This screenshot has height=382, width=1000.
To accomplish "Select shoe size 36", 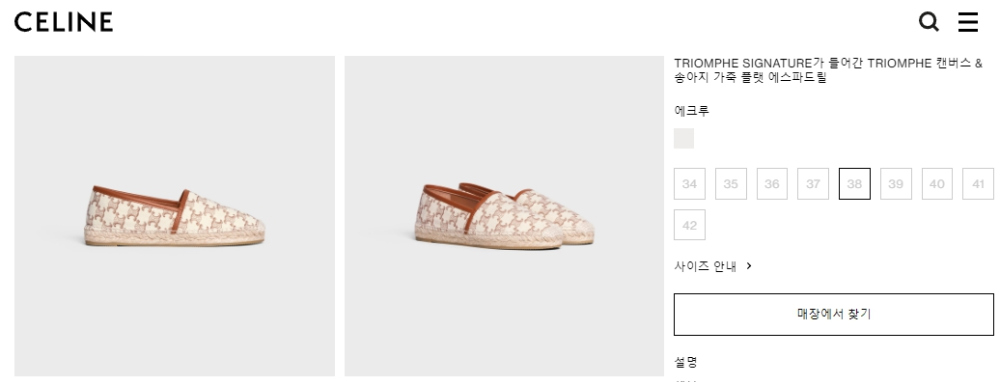I will pyautogui.click(x=772, y=184).
